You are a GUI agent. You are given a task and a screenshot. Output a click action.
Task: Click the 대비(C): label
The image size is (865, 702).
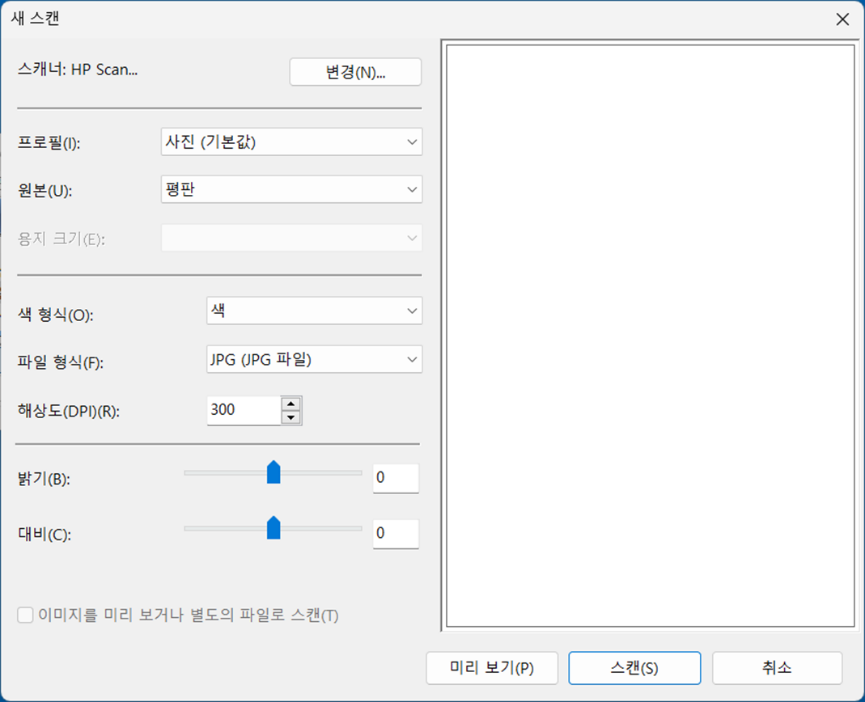44,534
